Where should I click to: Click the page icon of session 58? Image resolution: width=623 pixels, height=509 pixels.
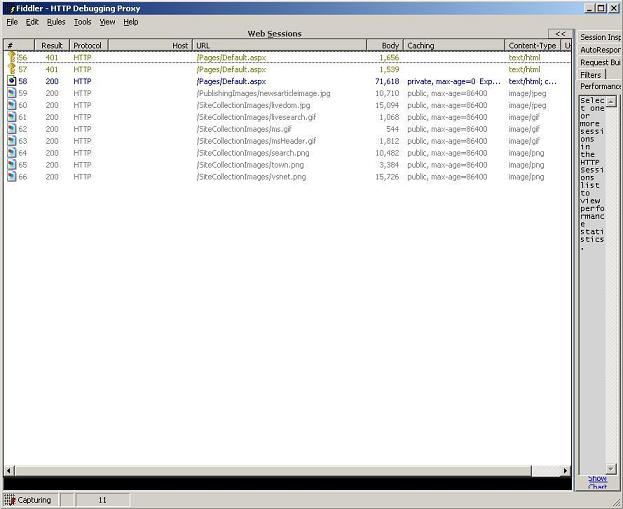(12, 81)
